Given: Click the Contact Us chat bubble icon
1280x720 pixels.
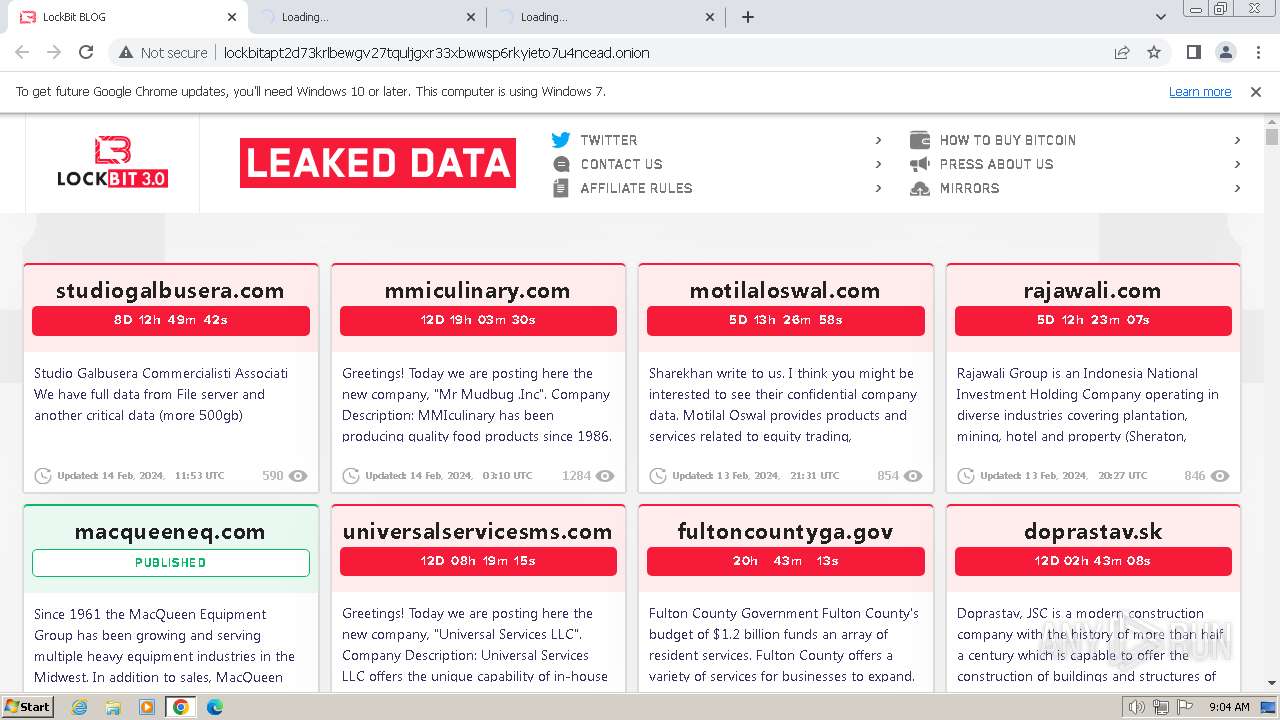Looking at the screenshot, I should click(561, 164).
